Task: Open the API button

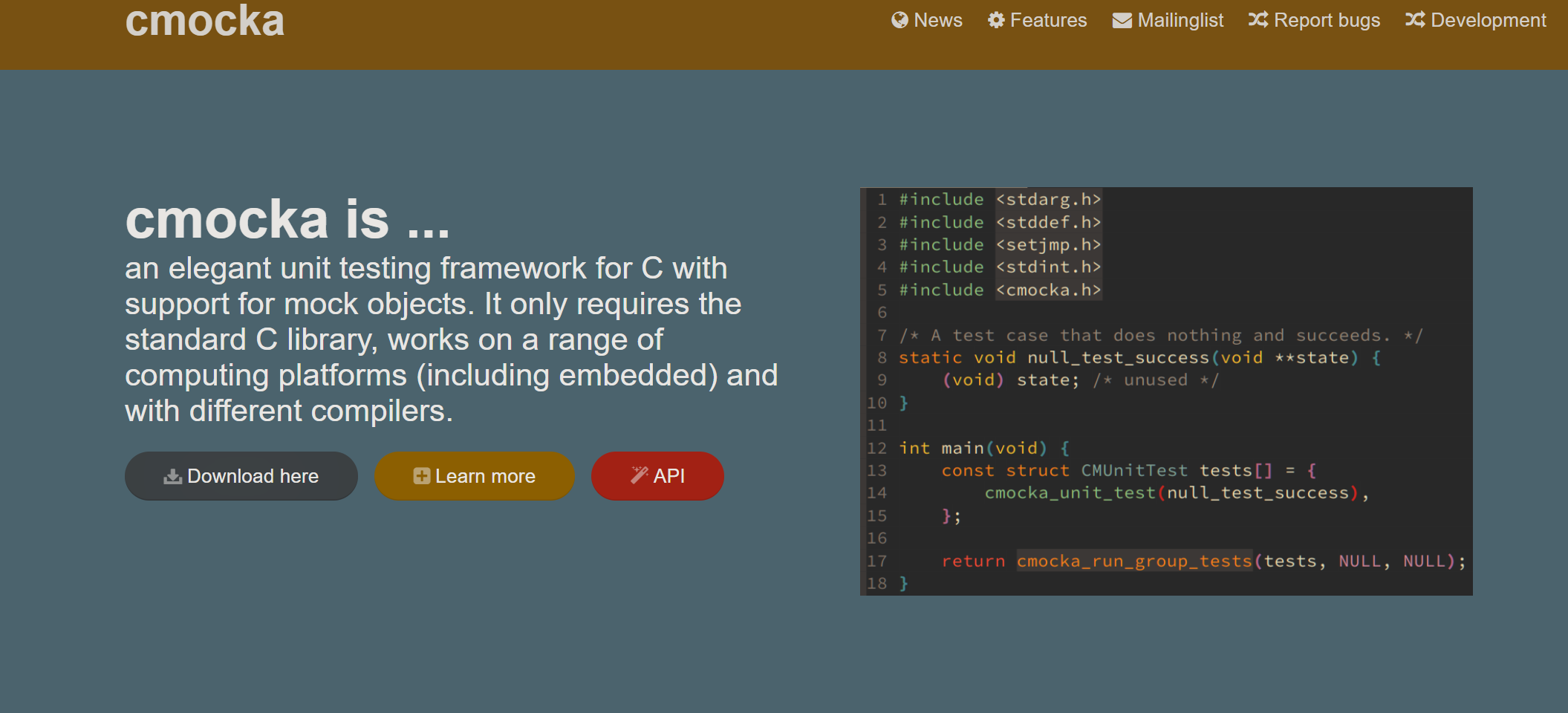Action: [x=657, y=476]
